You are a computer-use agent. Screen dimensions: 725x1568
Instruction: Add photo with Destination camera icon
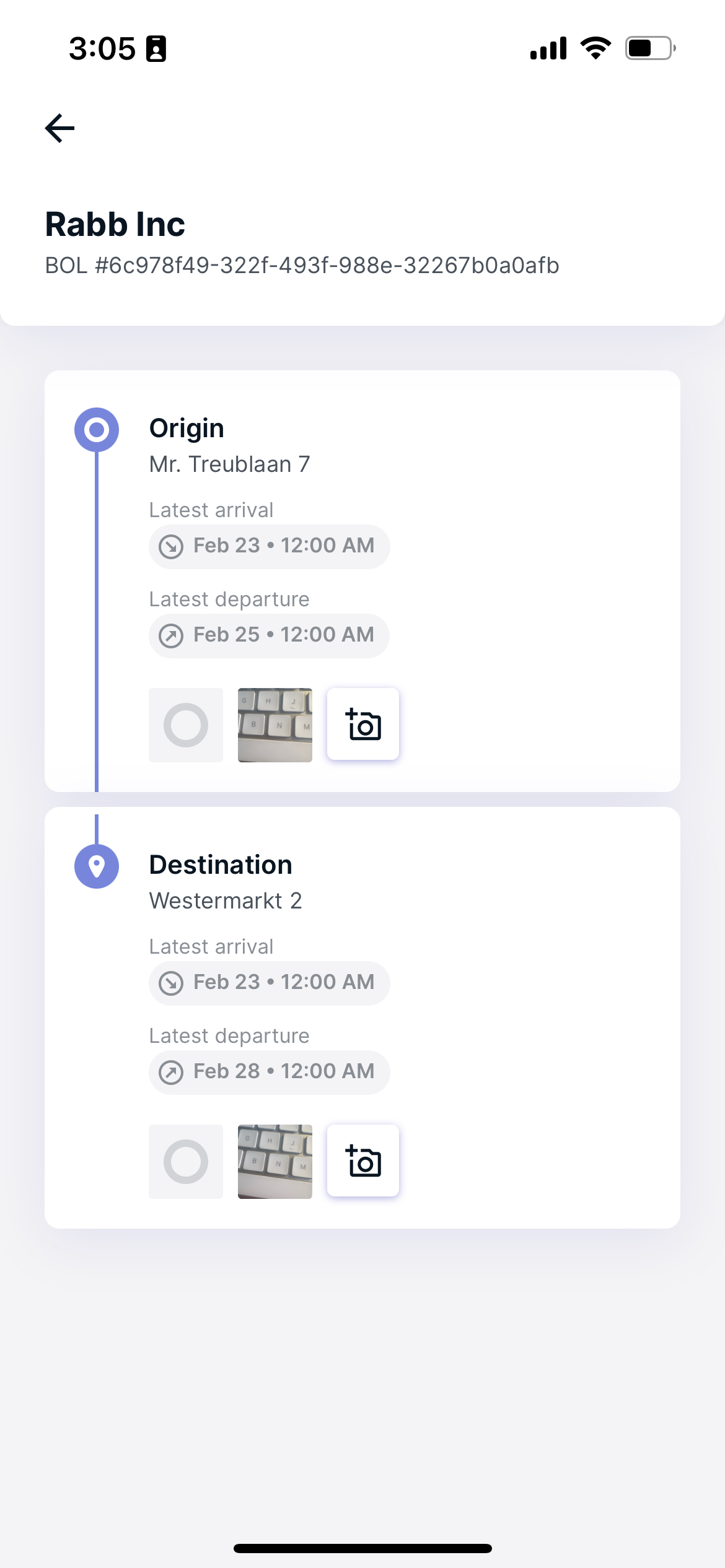[363, 1161]
